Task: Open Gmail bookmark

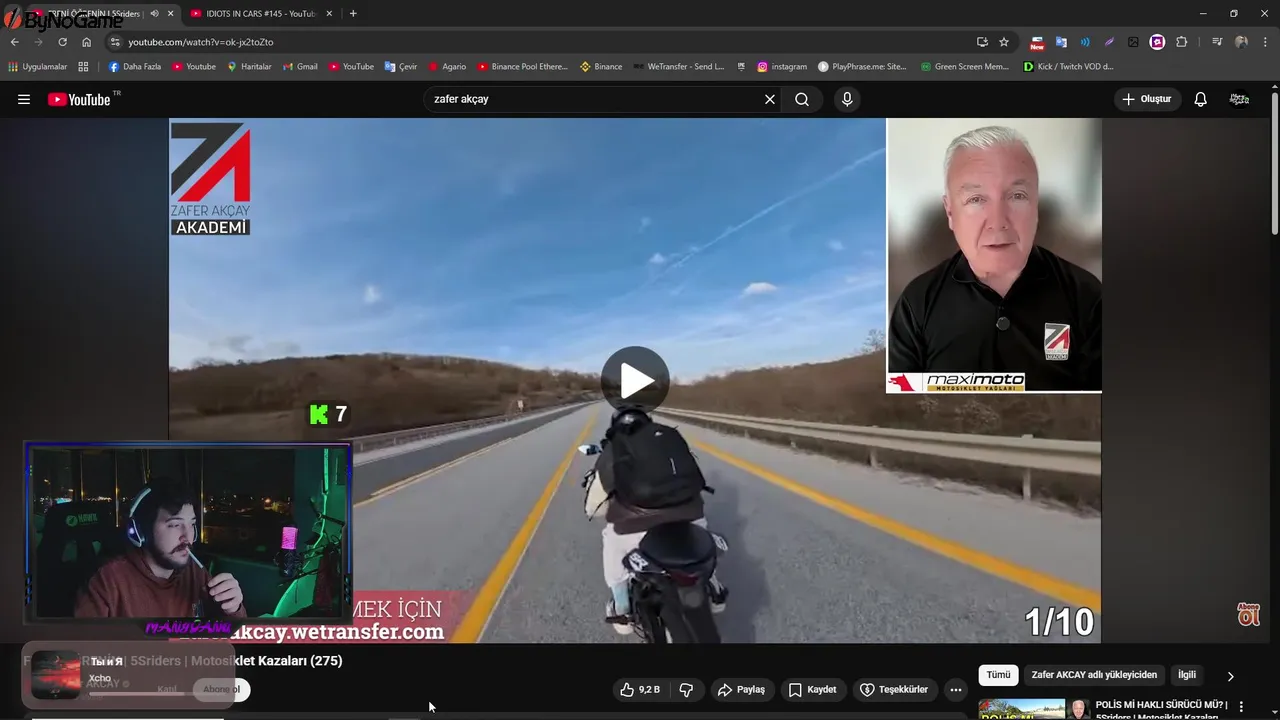Action: (x=300, y=67)
